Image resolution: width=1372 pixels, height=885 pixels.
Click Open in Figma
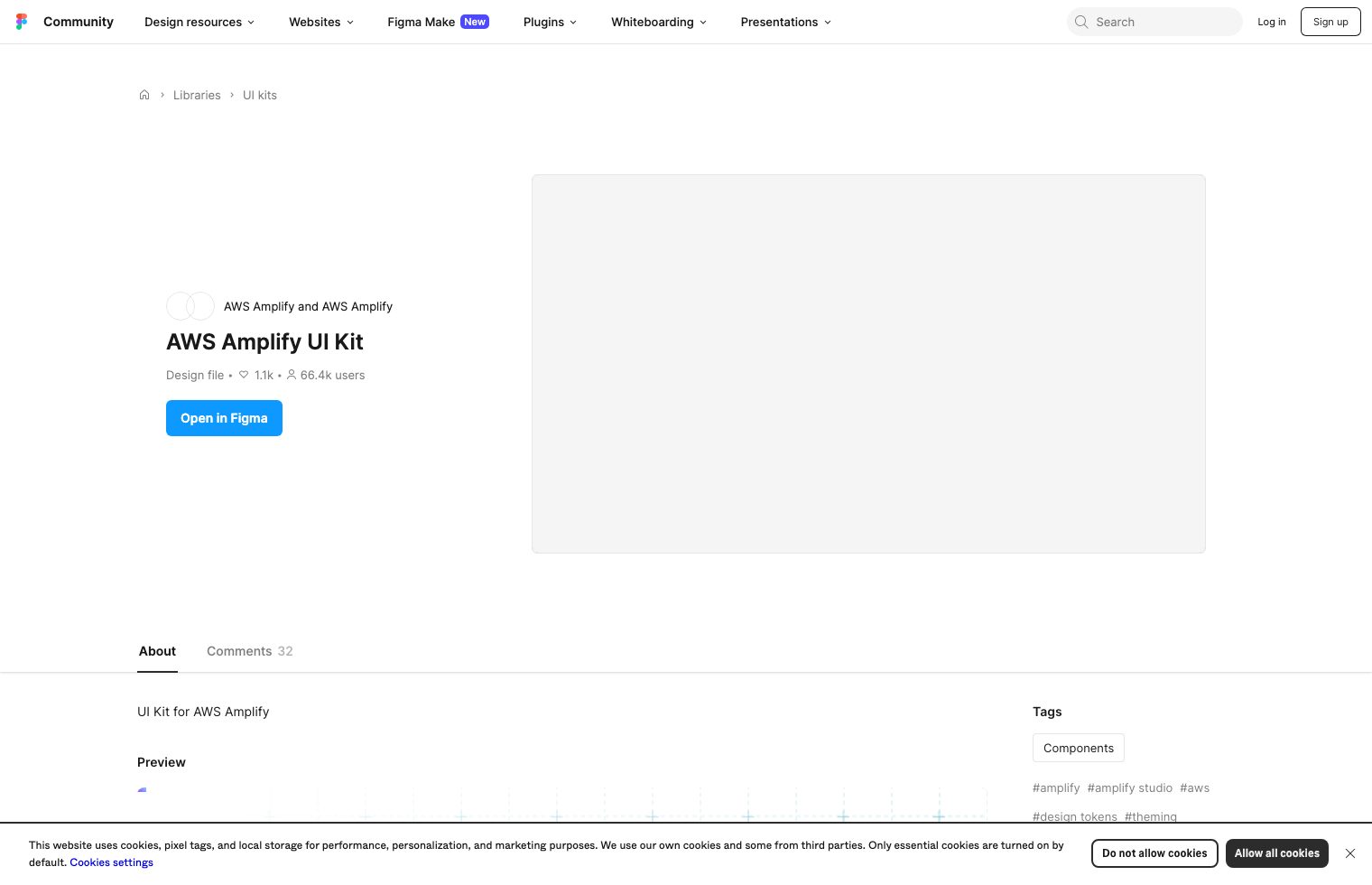(224, 418)
